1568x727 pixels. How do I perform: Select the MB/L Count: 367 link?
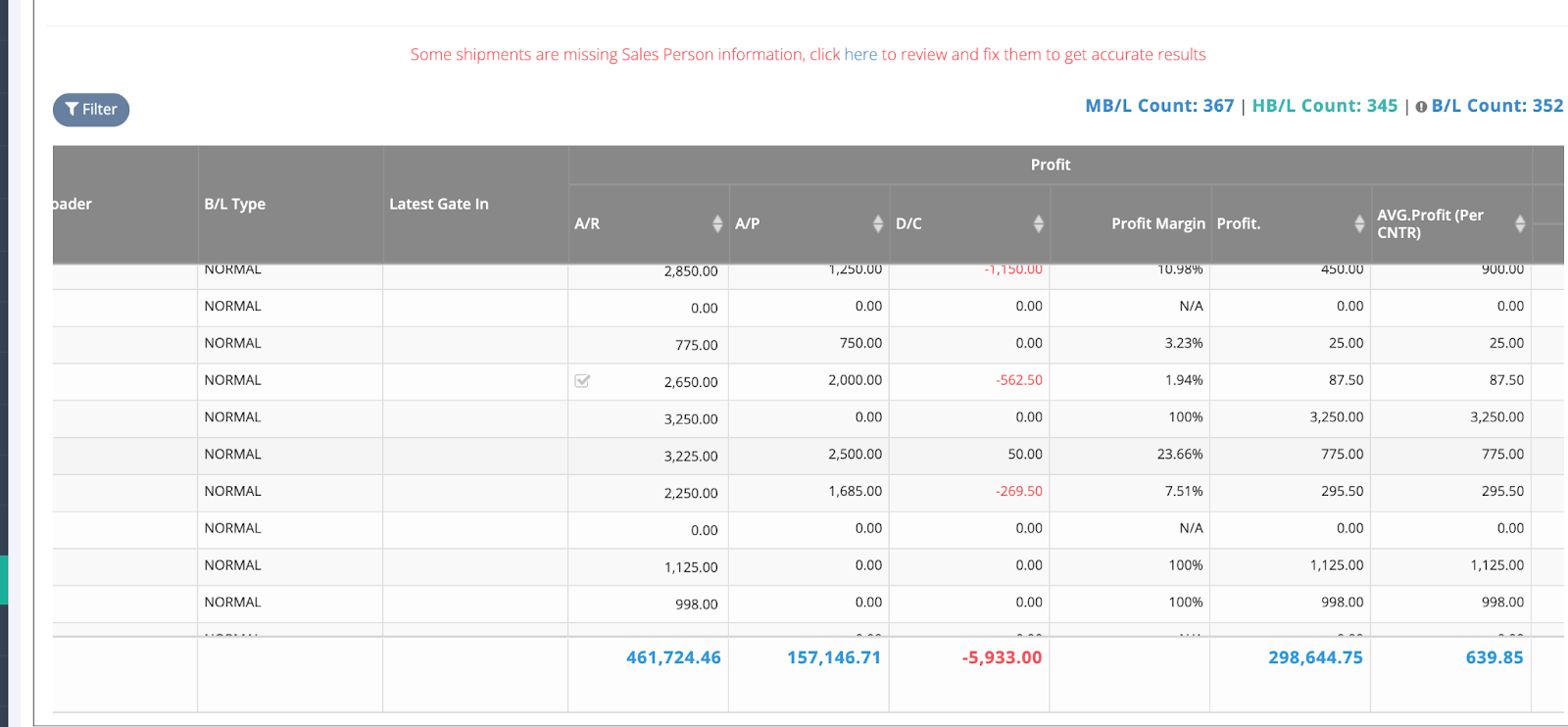pos(1159,106)
